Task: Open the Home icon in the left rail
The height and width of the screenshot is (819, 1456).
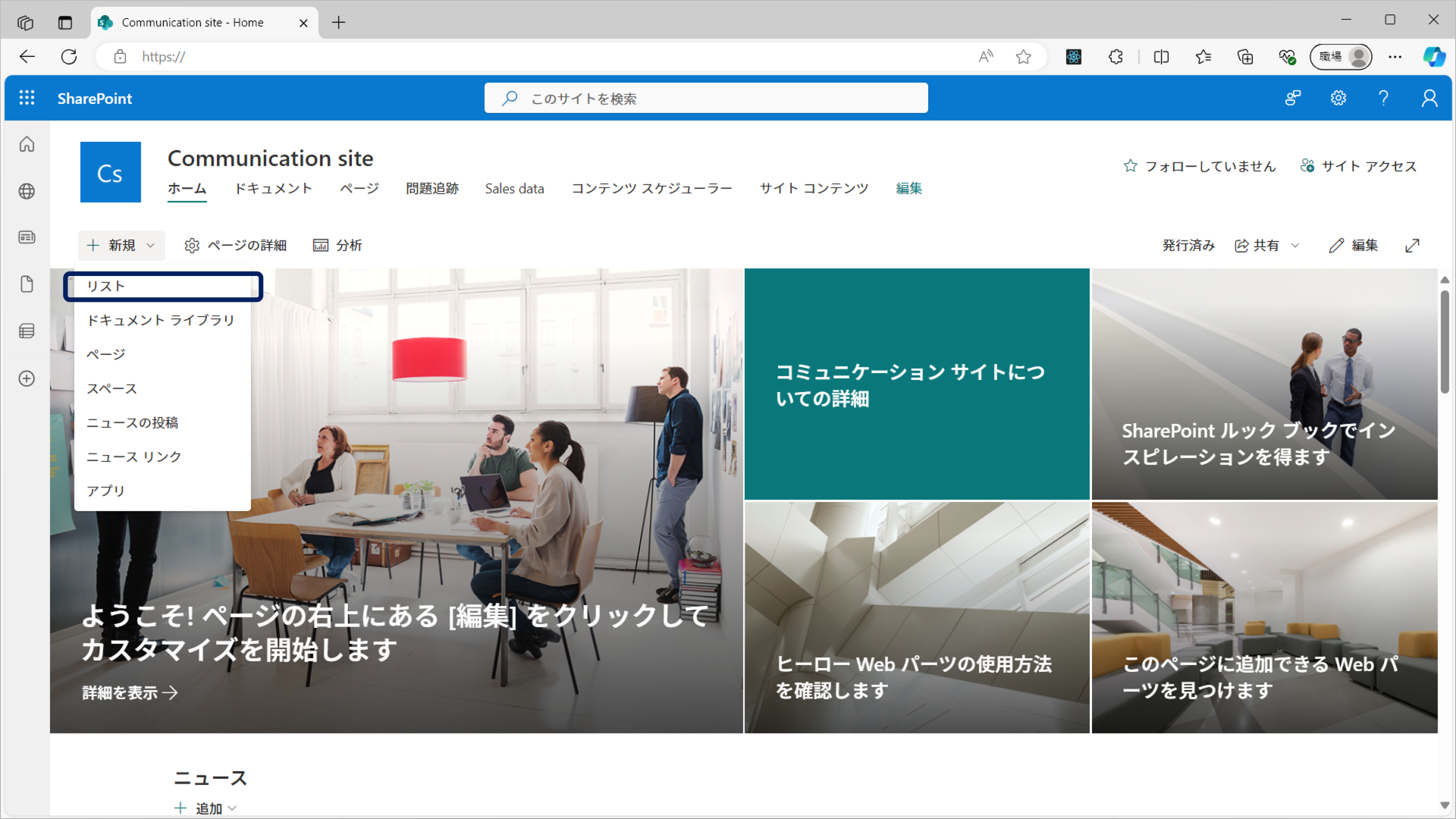Action: (27, 144)
